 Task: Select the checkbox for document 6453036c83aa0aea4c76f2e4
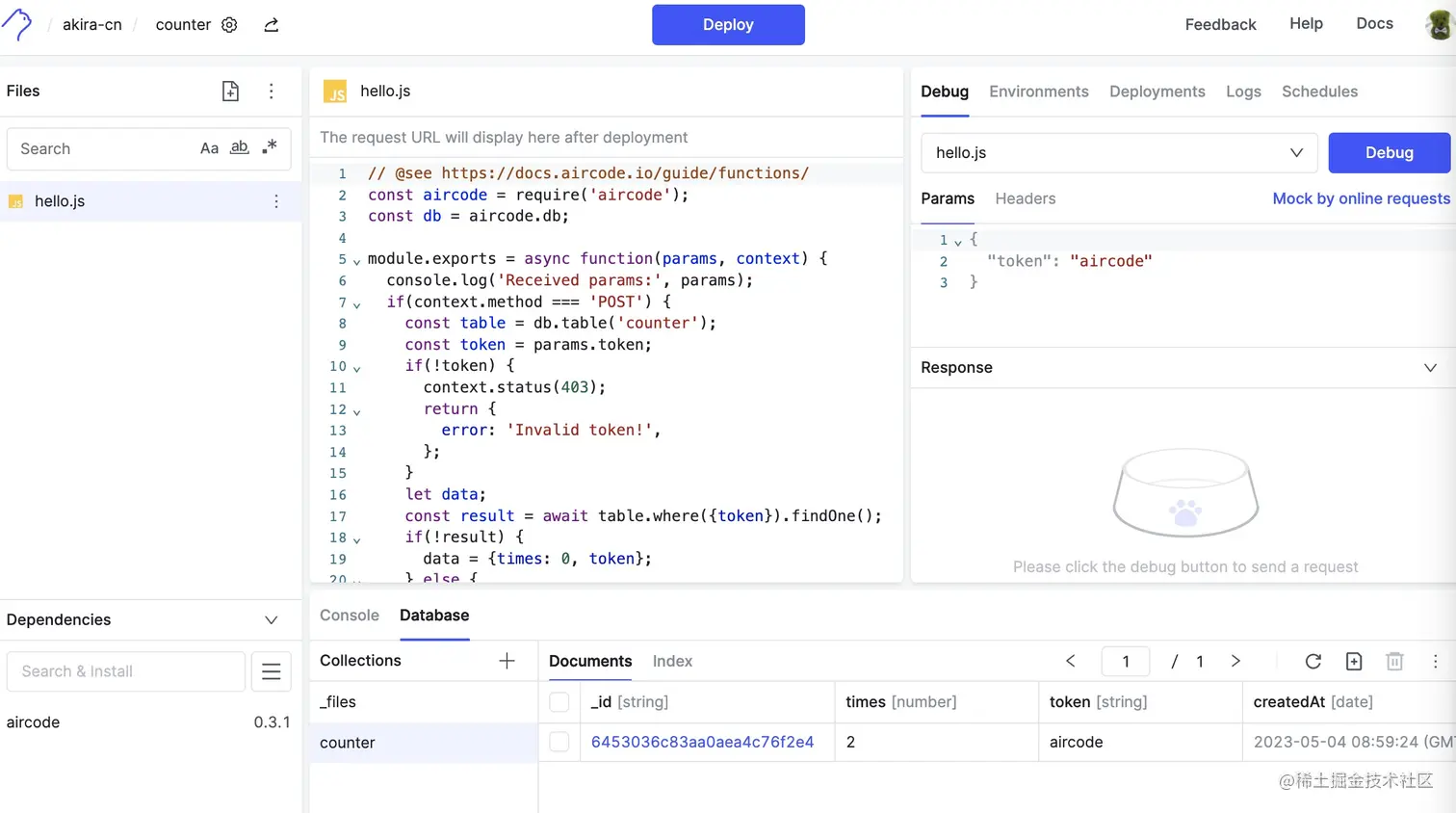559,742
